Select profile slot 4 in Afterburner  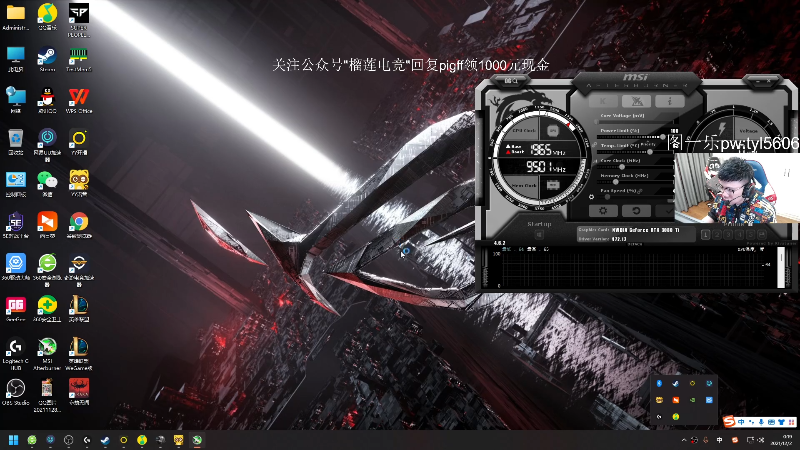click(x=739, y=235)
